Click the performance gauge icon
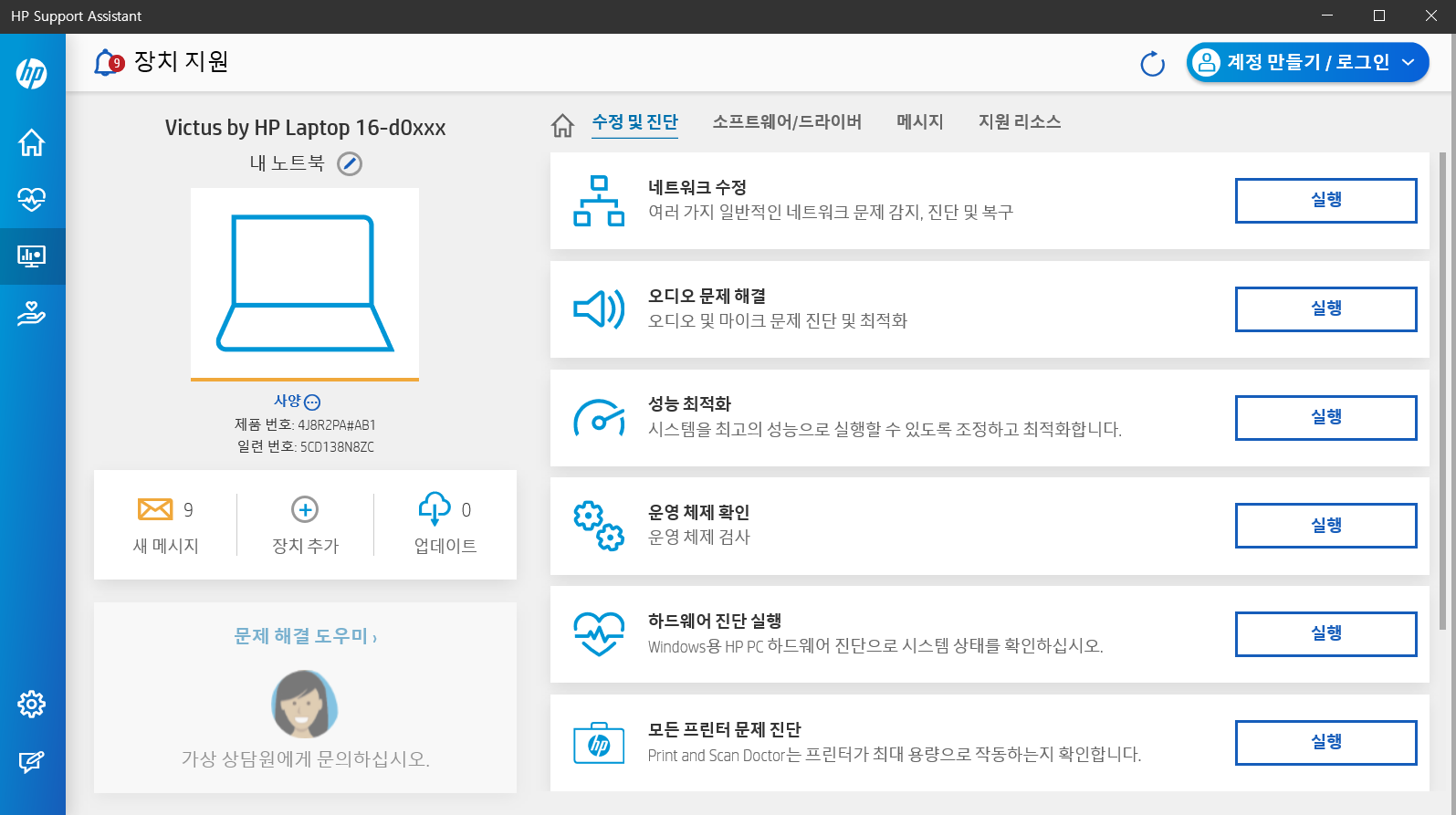The image size is (1456, 815). pyautogui.click(x=599, y=418)
